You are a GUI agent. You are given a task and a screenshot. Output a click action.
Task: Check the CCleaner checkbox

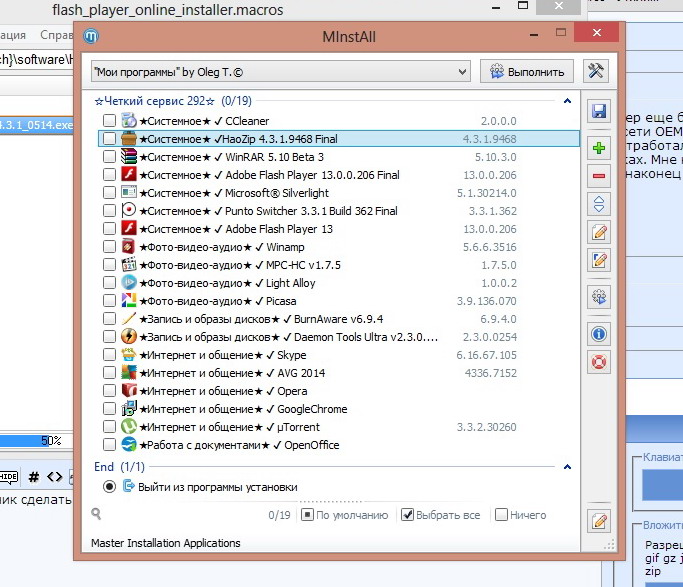[109, 121]
